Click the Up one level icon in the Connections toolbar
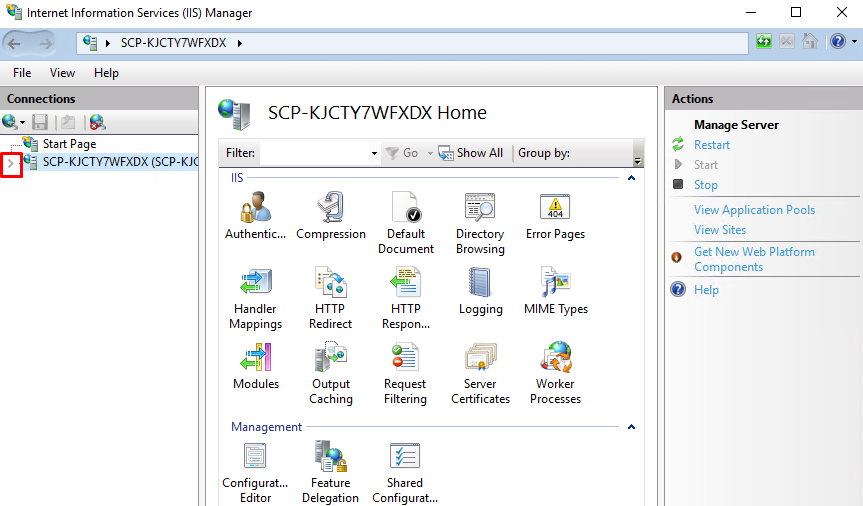 pyautogui.click(x=68, y=122)
